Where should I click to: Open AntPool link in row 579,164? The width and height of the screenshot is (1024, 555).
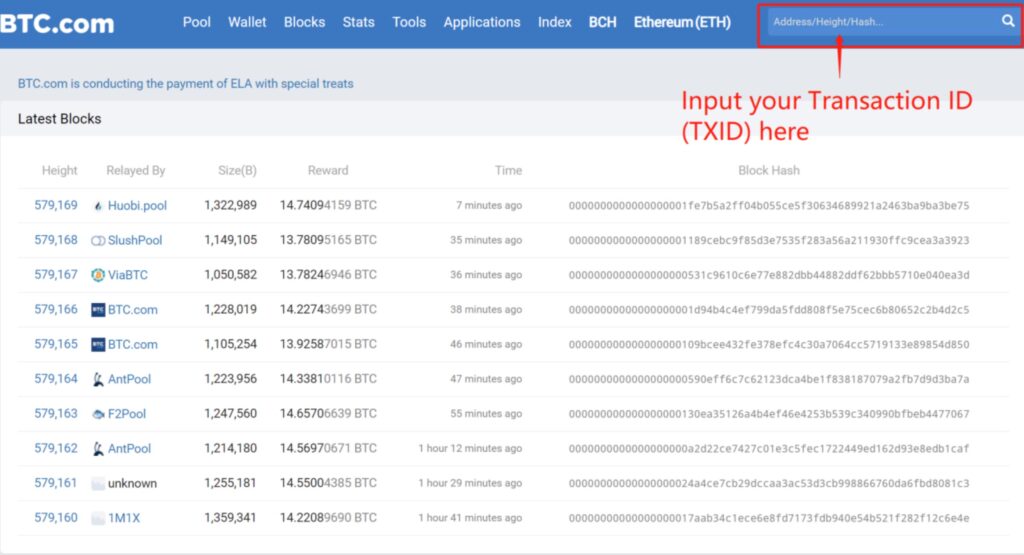coord(129,379)
